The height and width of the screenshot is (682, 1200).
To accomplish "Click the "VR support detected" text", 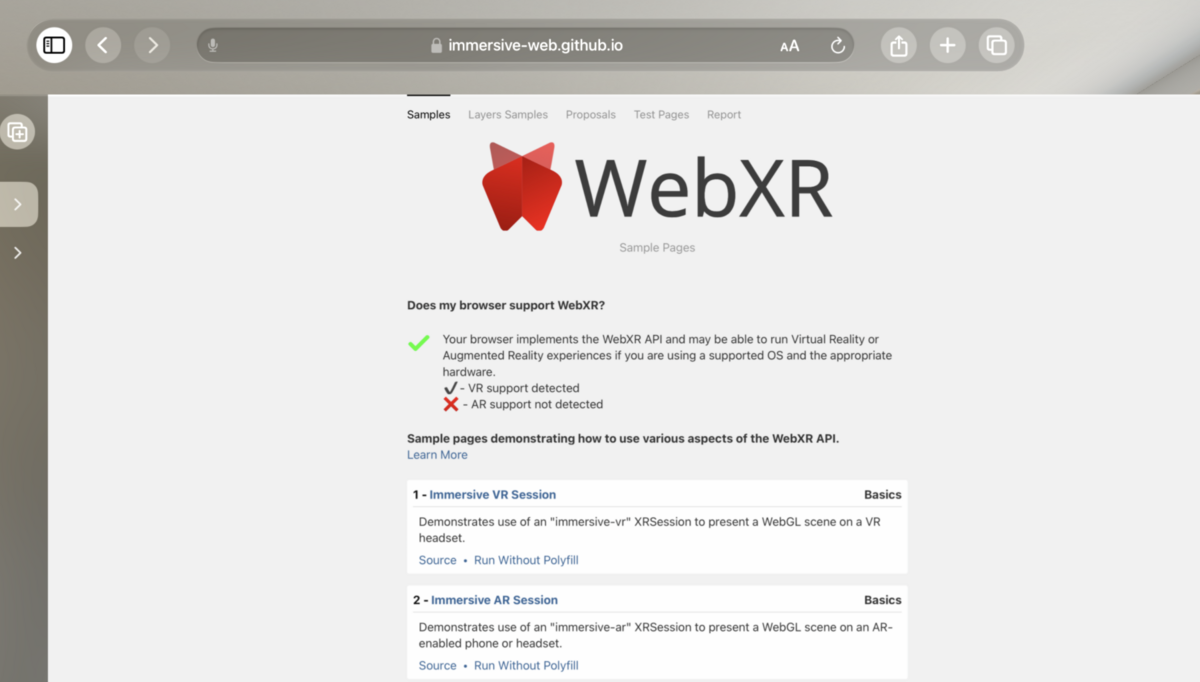I will coord(524,388).
